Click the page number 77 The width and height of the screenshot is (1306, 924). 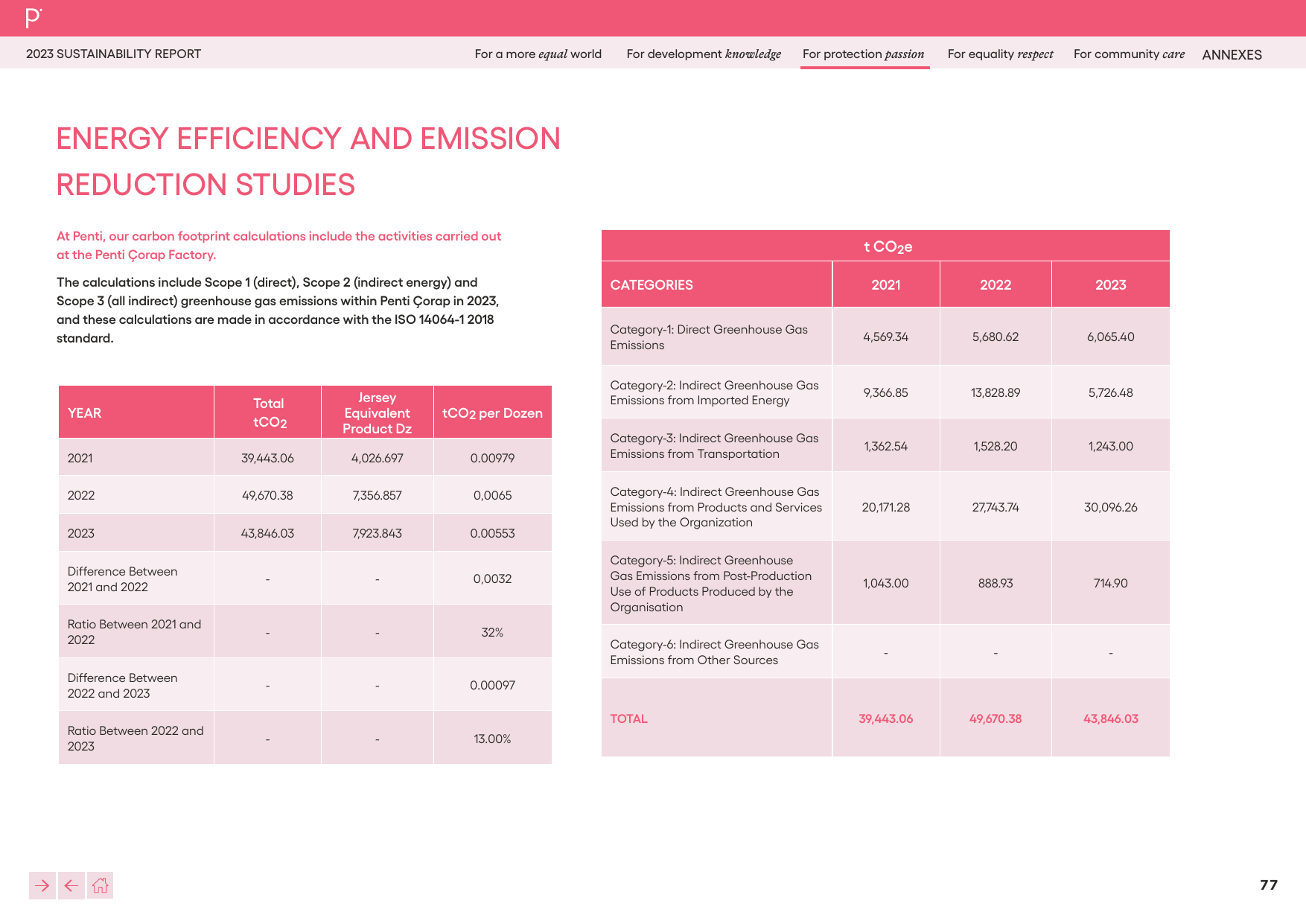pyautogui.click(x=1269, y=885)
